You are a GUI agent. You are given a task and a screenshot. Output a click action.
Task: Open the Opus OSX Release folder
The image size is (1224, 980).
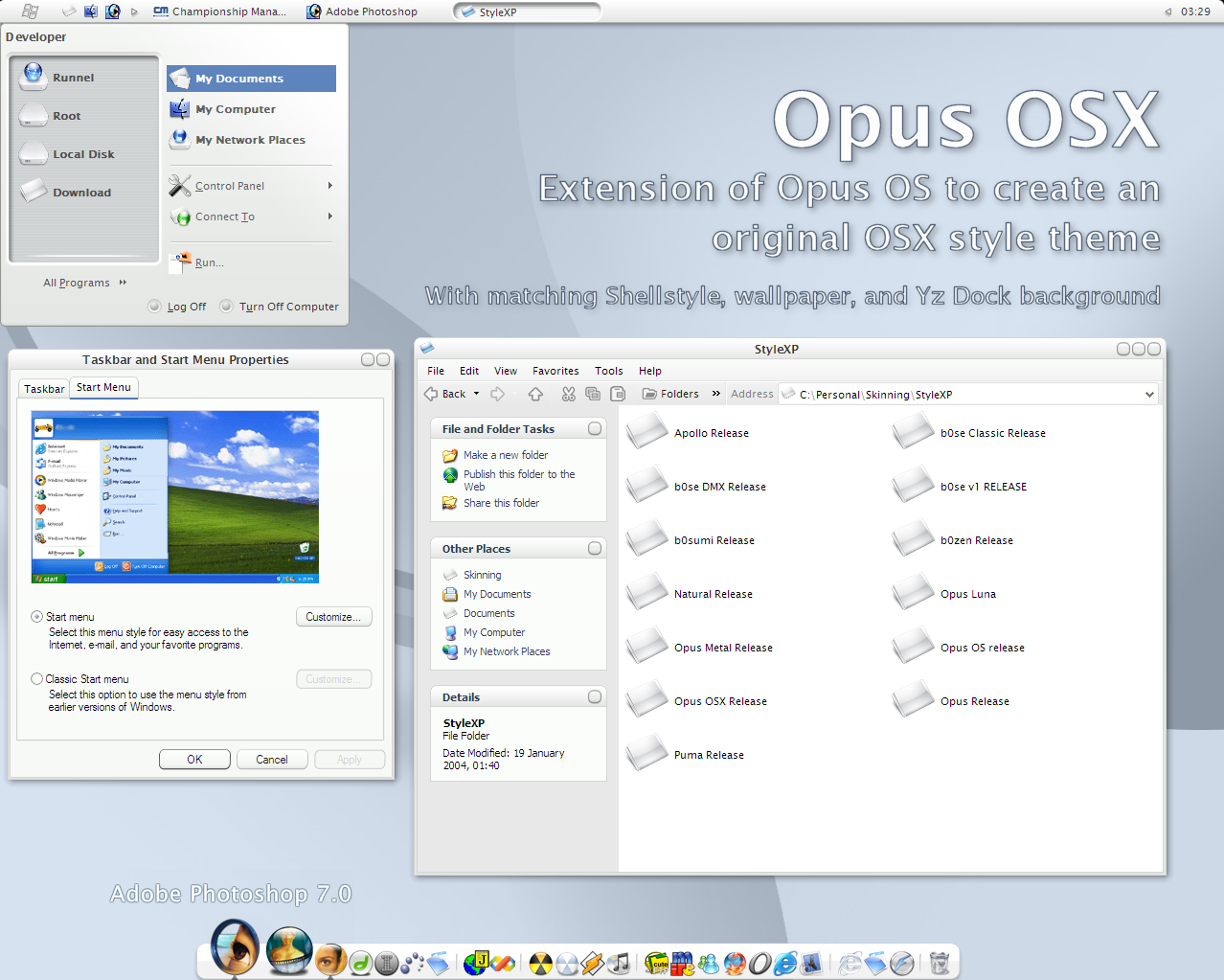tap(697, 700)
